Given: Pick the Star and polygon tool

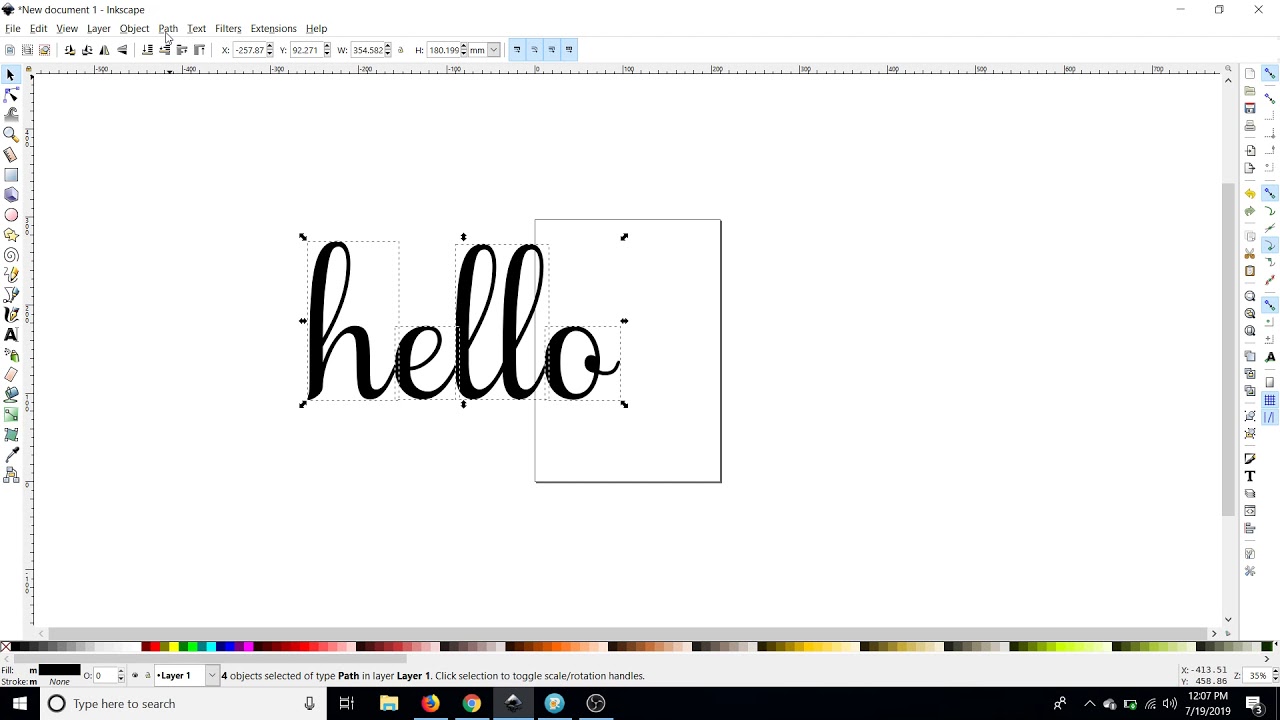Looking at the screenshot, I should [11, 235].
